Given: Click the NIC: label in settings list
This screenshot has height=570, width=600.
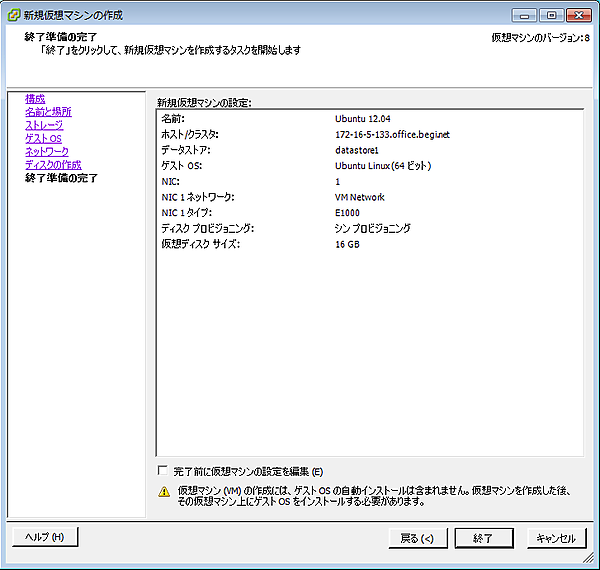Looking at the screenshot, I should point(170,182).
